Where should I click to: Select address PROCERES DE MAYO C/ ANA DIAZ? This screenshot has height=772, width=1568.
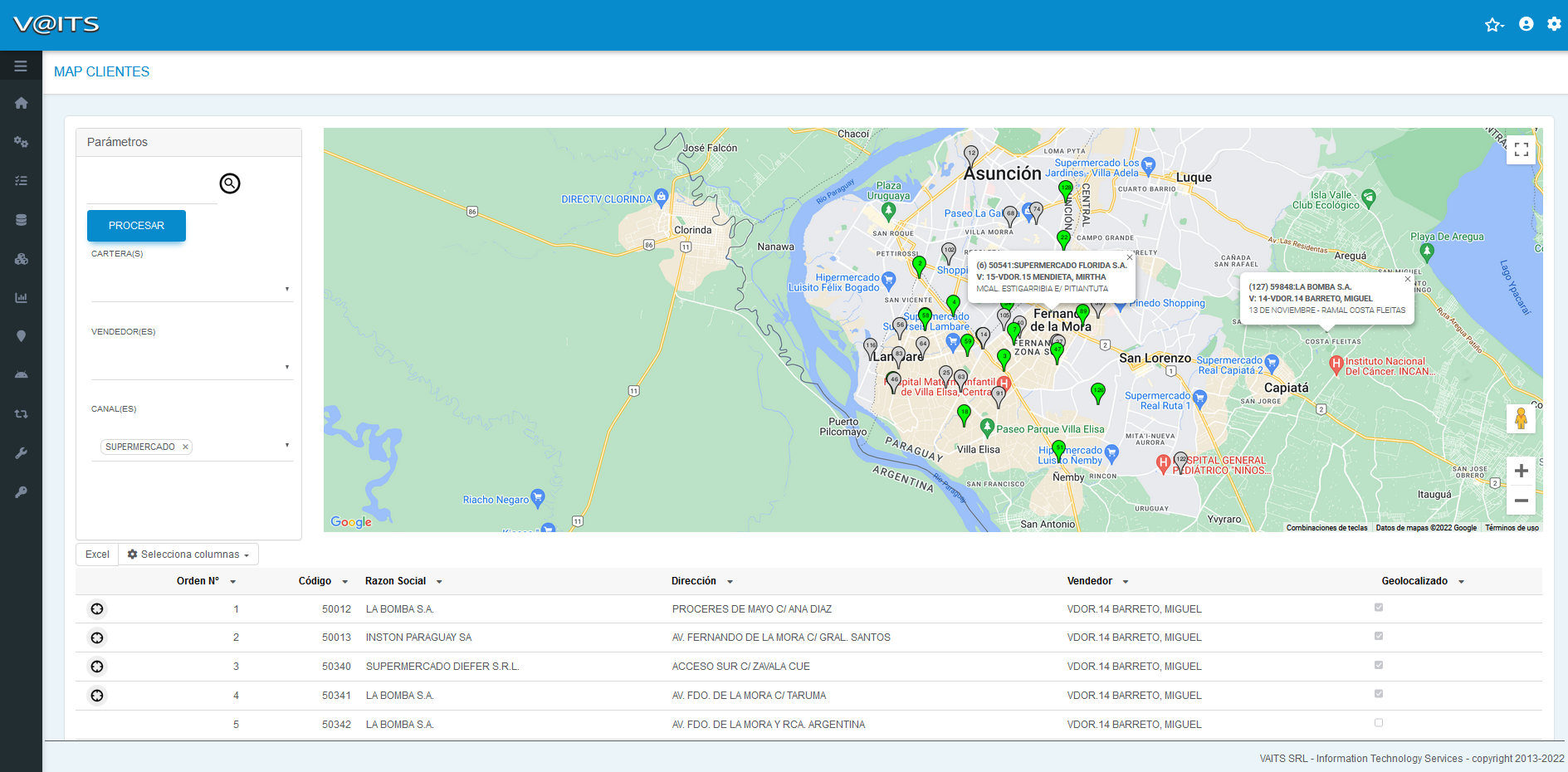(x=752, y=609)
